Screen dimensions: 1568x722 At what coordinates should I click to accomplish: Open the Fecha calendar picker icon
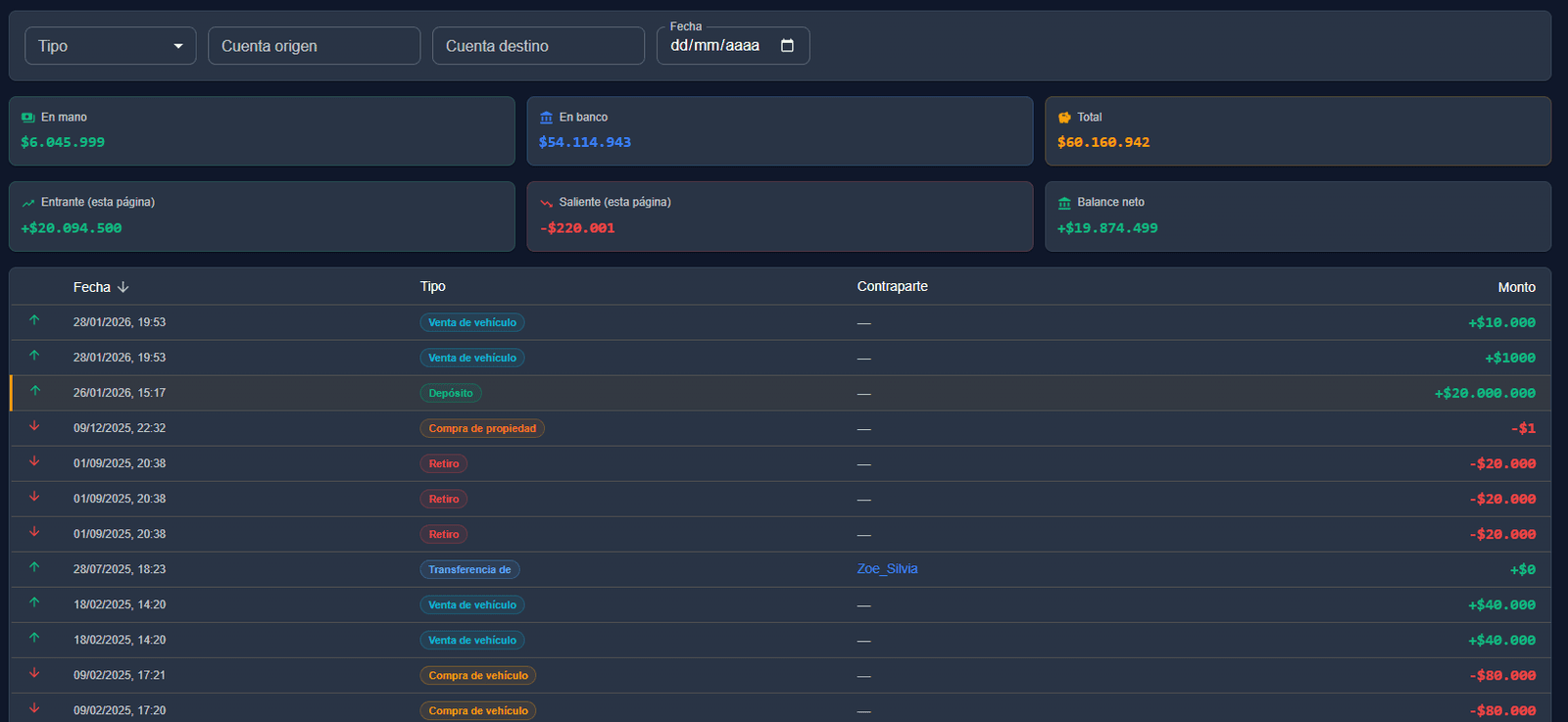787,46
